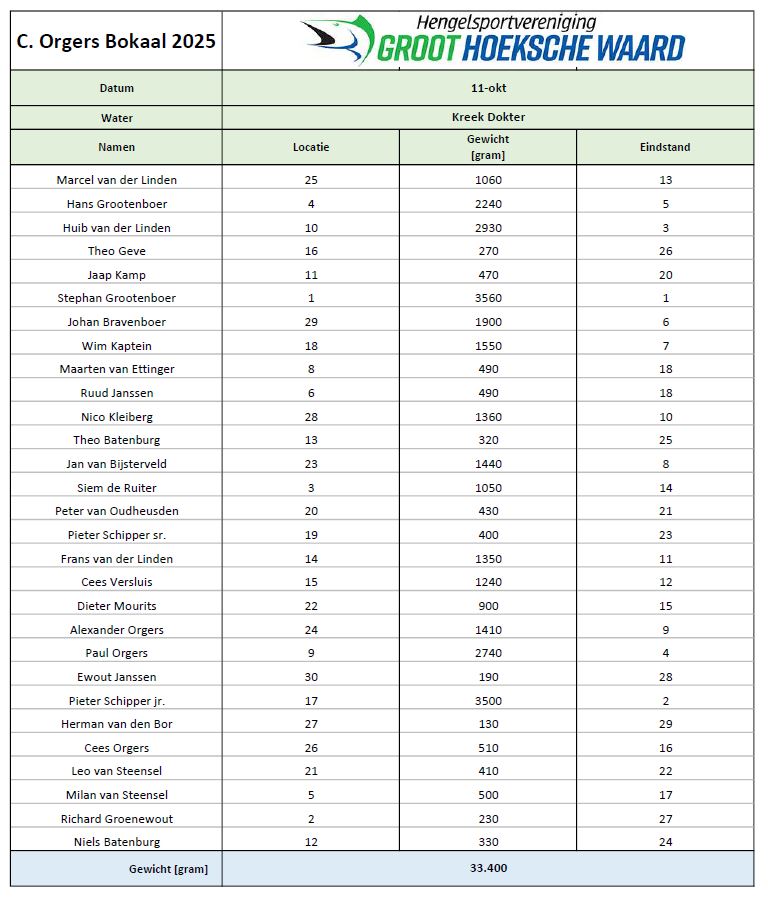Click the Eindstand column header
768x903 pixels.
[665, 147]
